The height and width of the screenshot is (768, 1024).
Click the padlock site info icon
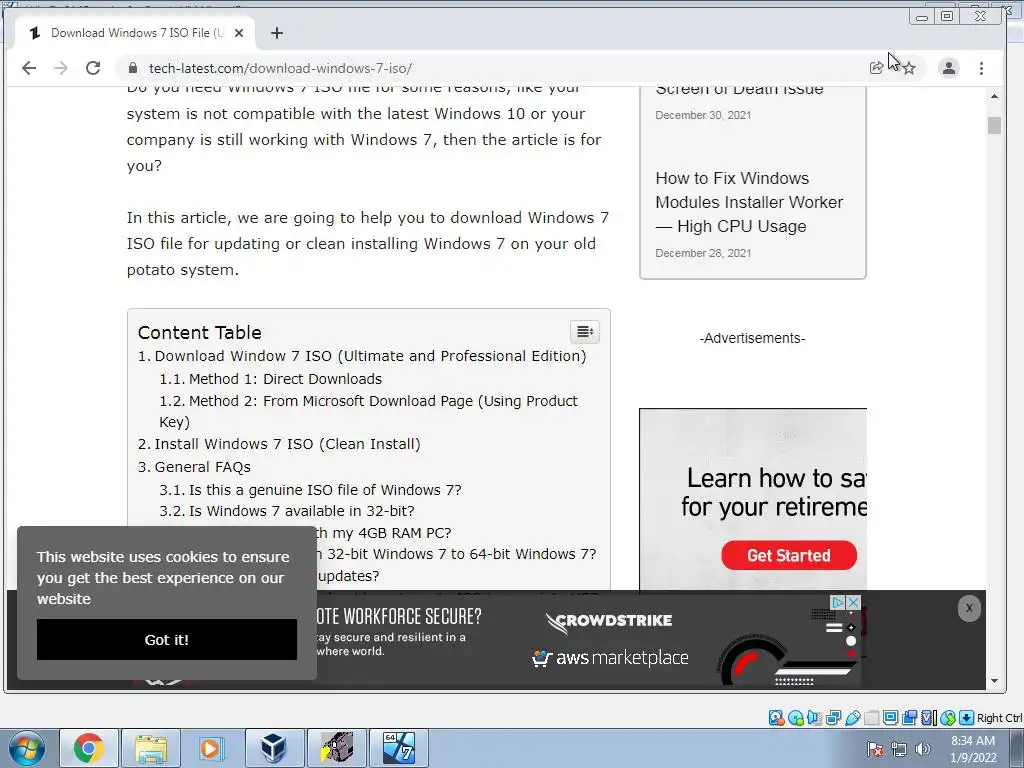[133, 68]
